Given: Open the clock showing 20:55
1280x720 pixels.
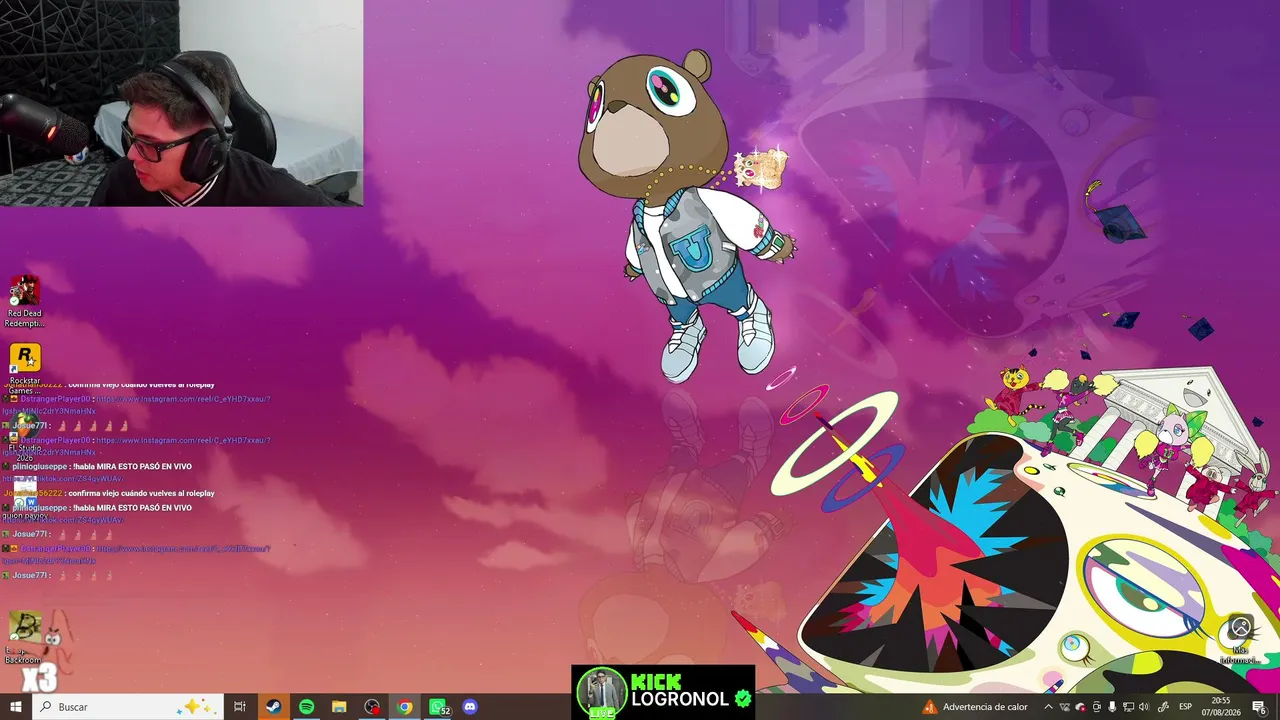Looking at the screenshot, I should pyautogui.click(x=1221, y=707).
